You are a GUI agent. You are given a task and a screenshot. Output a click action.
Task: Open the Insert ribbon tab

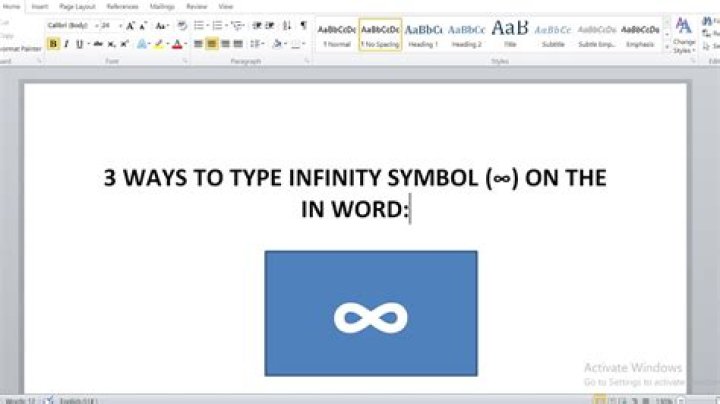click(x=40, y=6)
